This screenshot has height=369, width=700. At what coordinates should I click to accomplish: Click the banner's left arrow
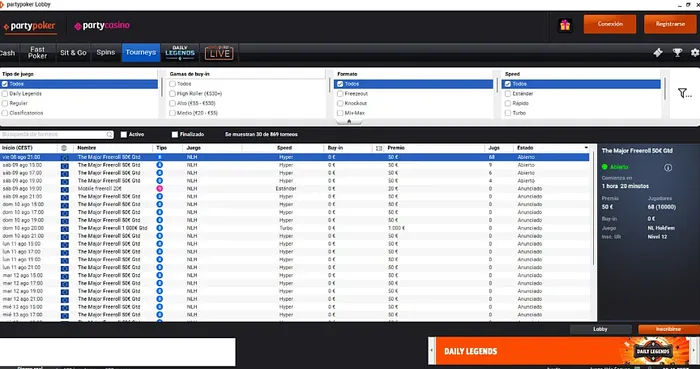(x=432, y=351)
